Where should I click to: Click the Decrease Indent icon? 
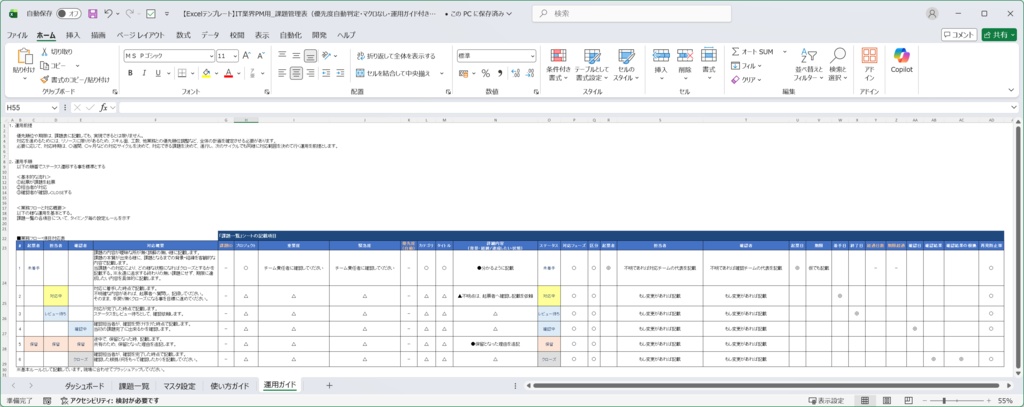326,73
